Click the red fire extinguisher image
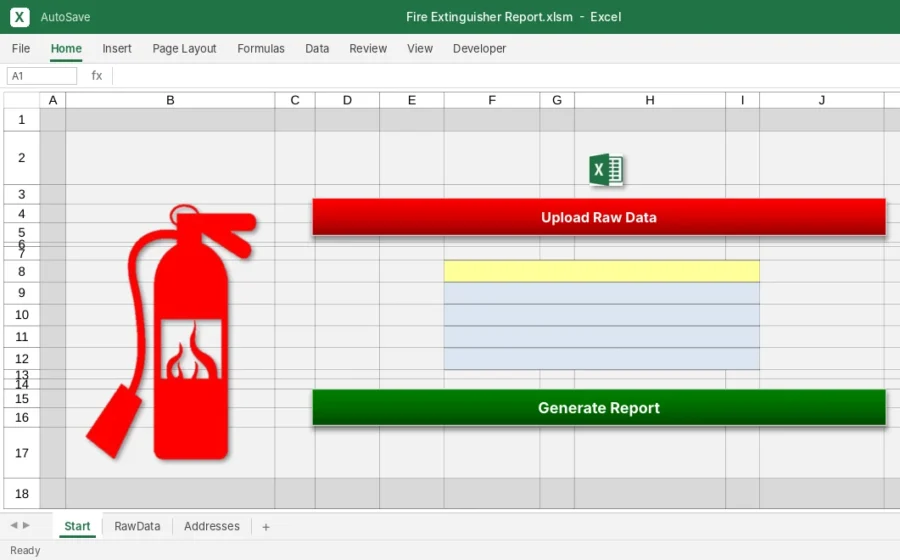Image resolution: width=900 pixels, height=560 pixels. tap(171, 333)
